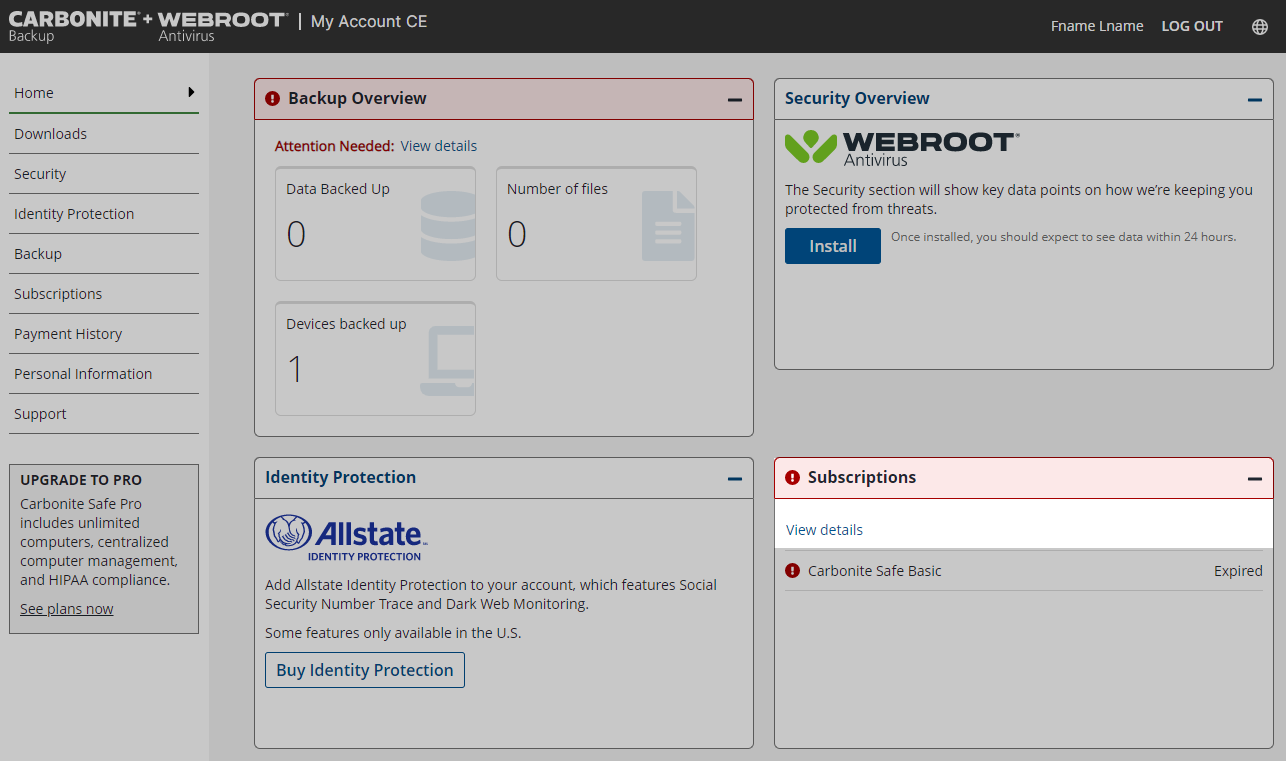The width and height of the screenshot is (1286, 761).
Task: Click the Allstate Identity Protection logo
Action: click(x=346, y=537)
